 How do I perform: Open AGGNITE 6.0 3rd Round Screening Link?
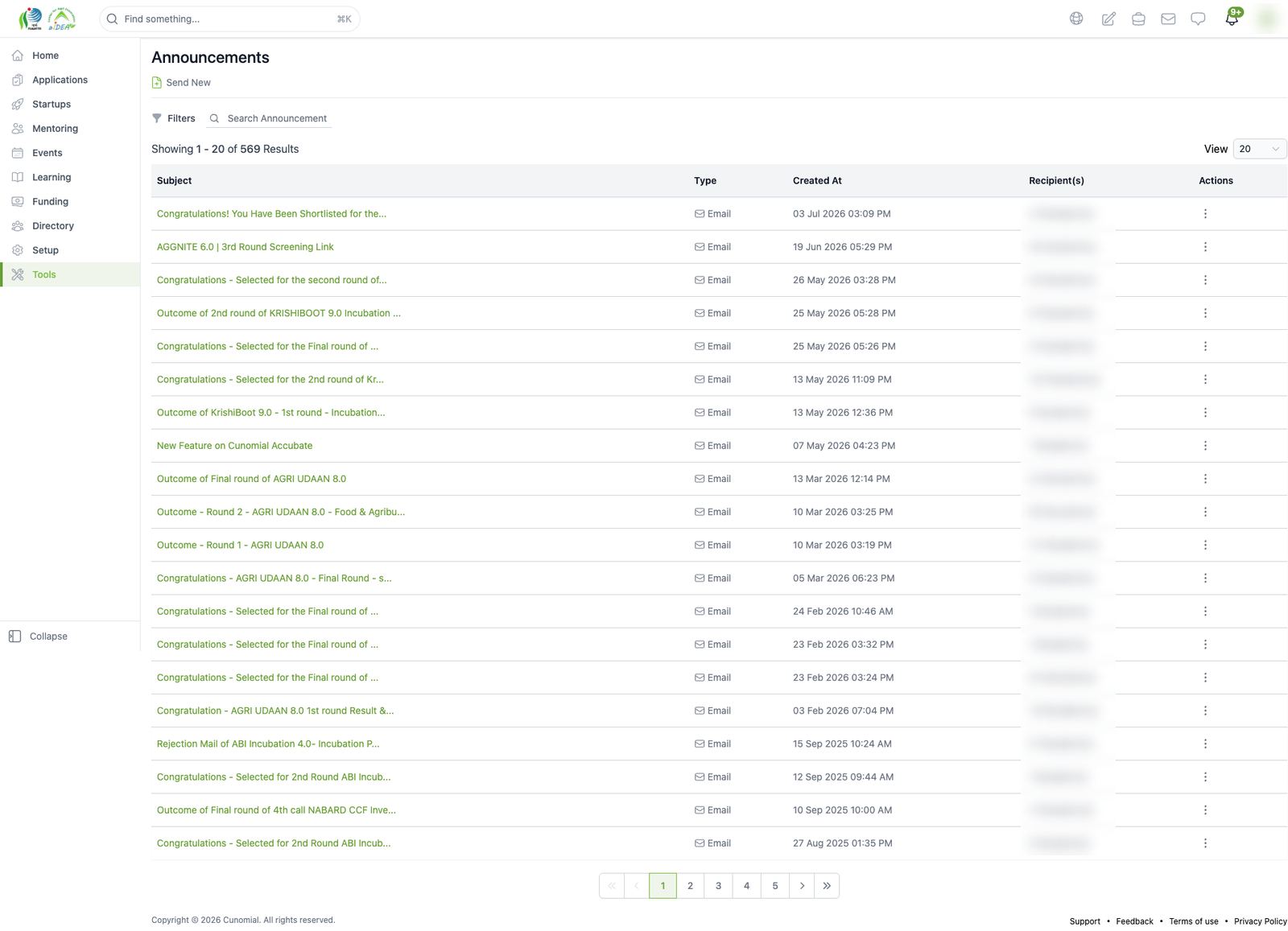(245, 247)
